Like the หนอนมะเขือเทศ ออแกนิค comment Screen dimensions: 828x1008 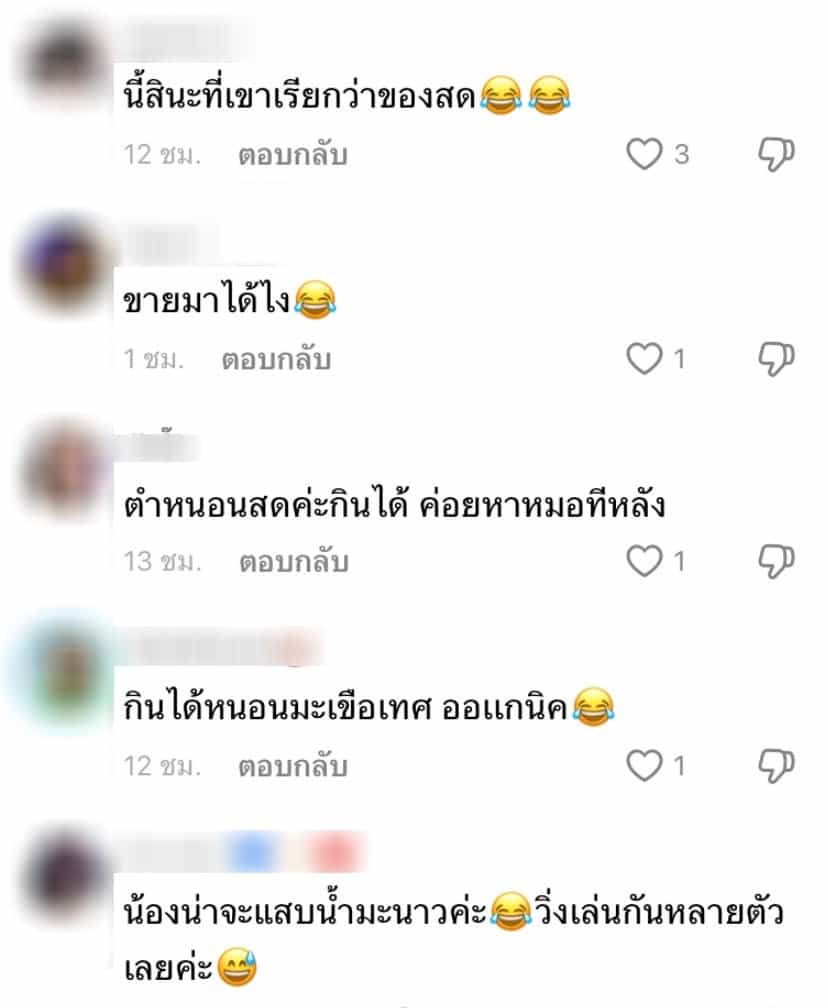click(x=644, y=765)
